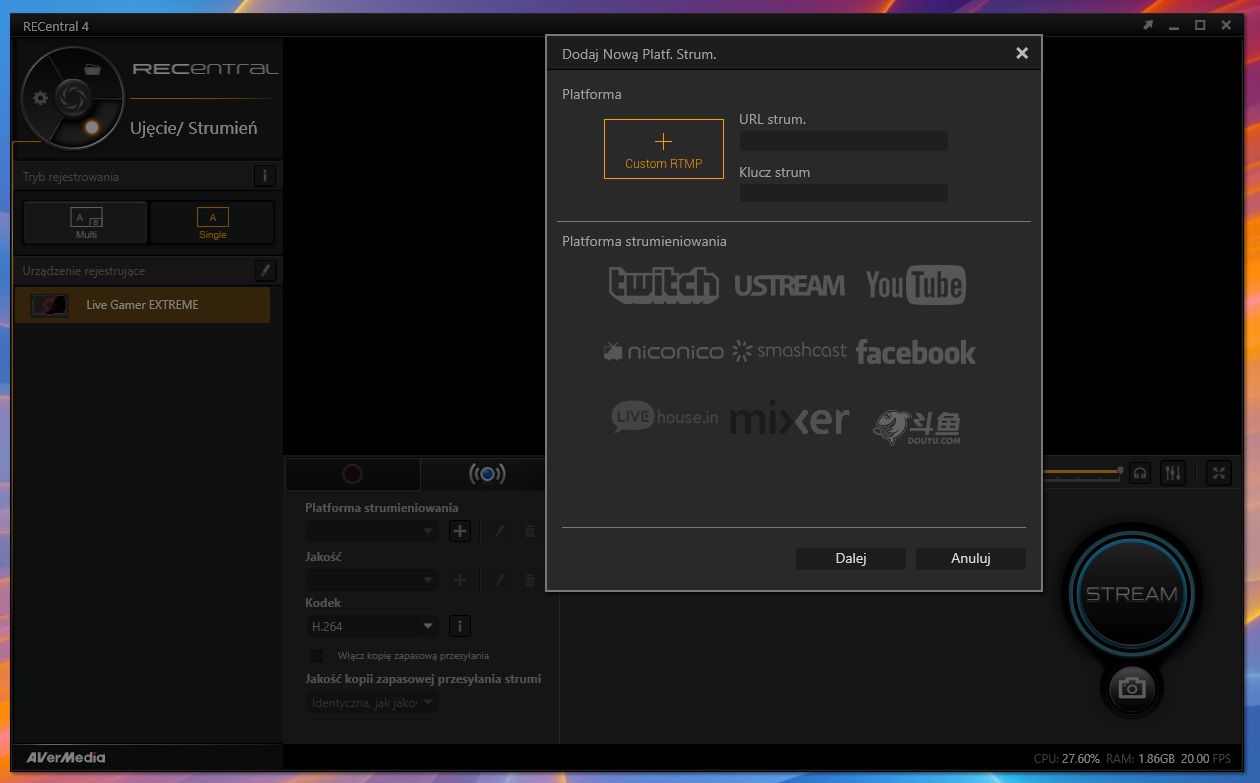Screen dimensions: 1260x783
Task: Show info for Kodek
Action: pyautogui.click(x=460, y=627)
